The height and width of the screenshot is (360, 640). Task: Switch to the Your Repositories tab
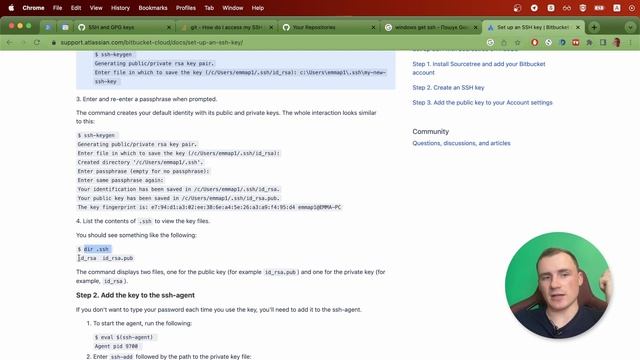328,27
